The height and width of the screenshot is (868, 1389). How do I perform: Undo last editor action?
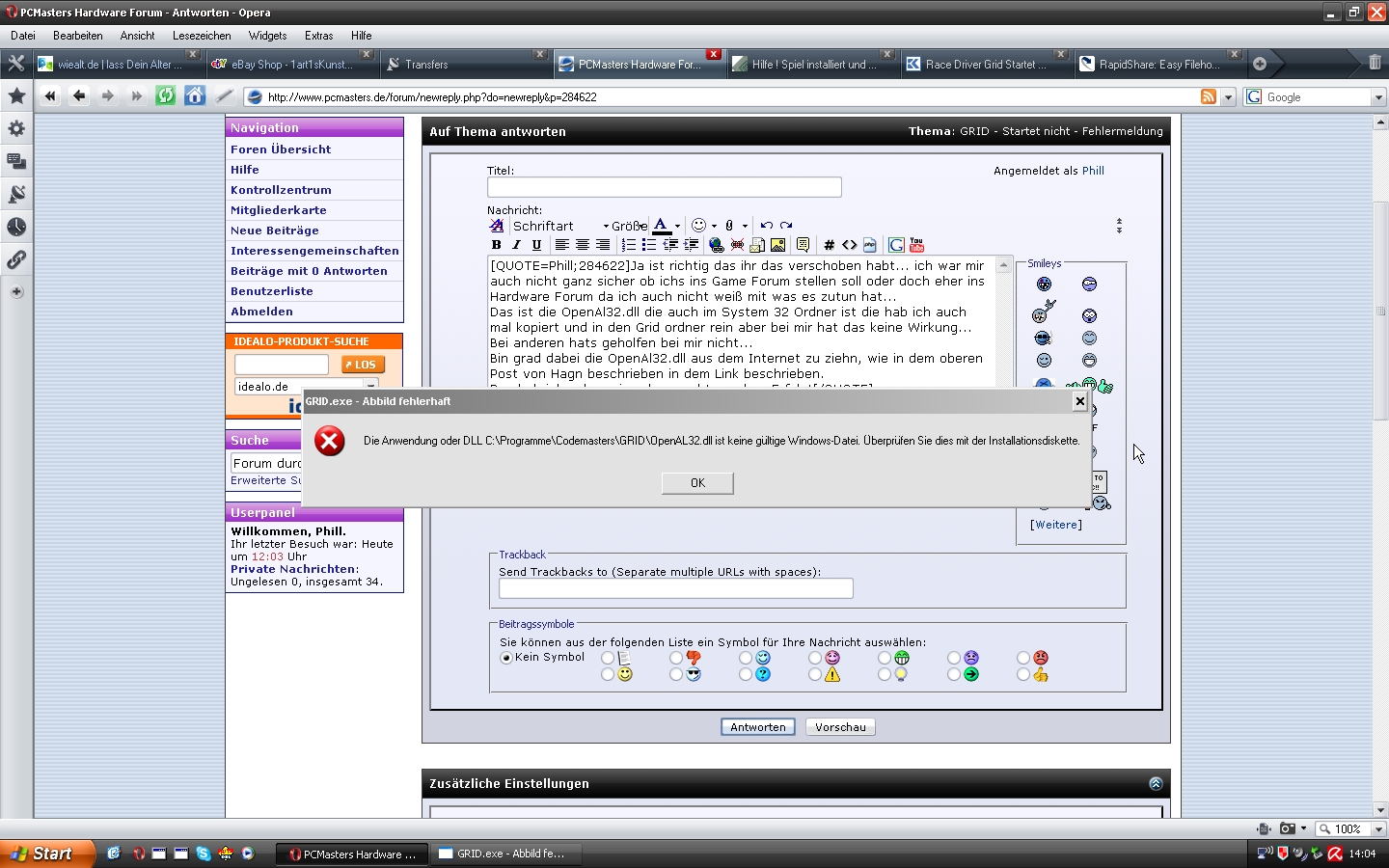tap(766, 226)
